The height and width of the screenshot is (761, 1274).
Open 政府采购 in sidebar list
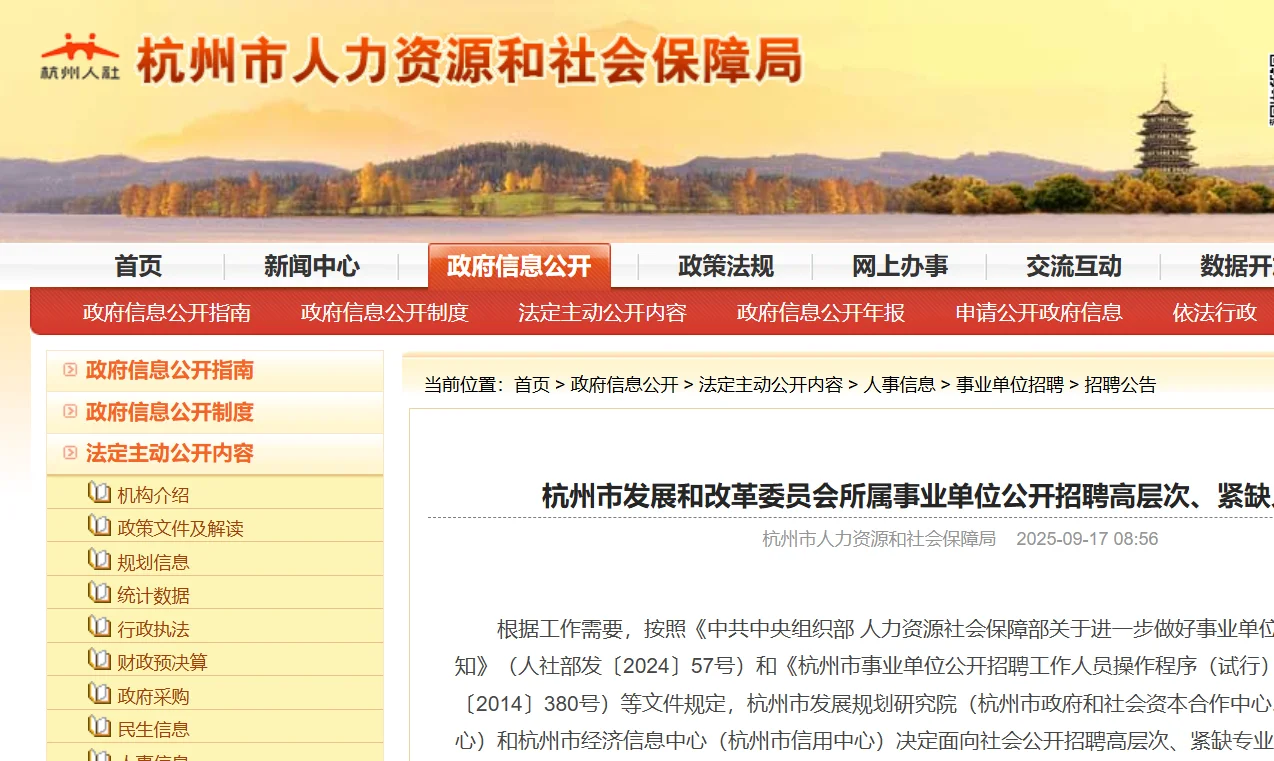tap(153, 696)
